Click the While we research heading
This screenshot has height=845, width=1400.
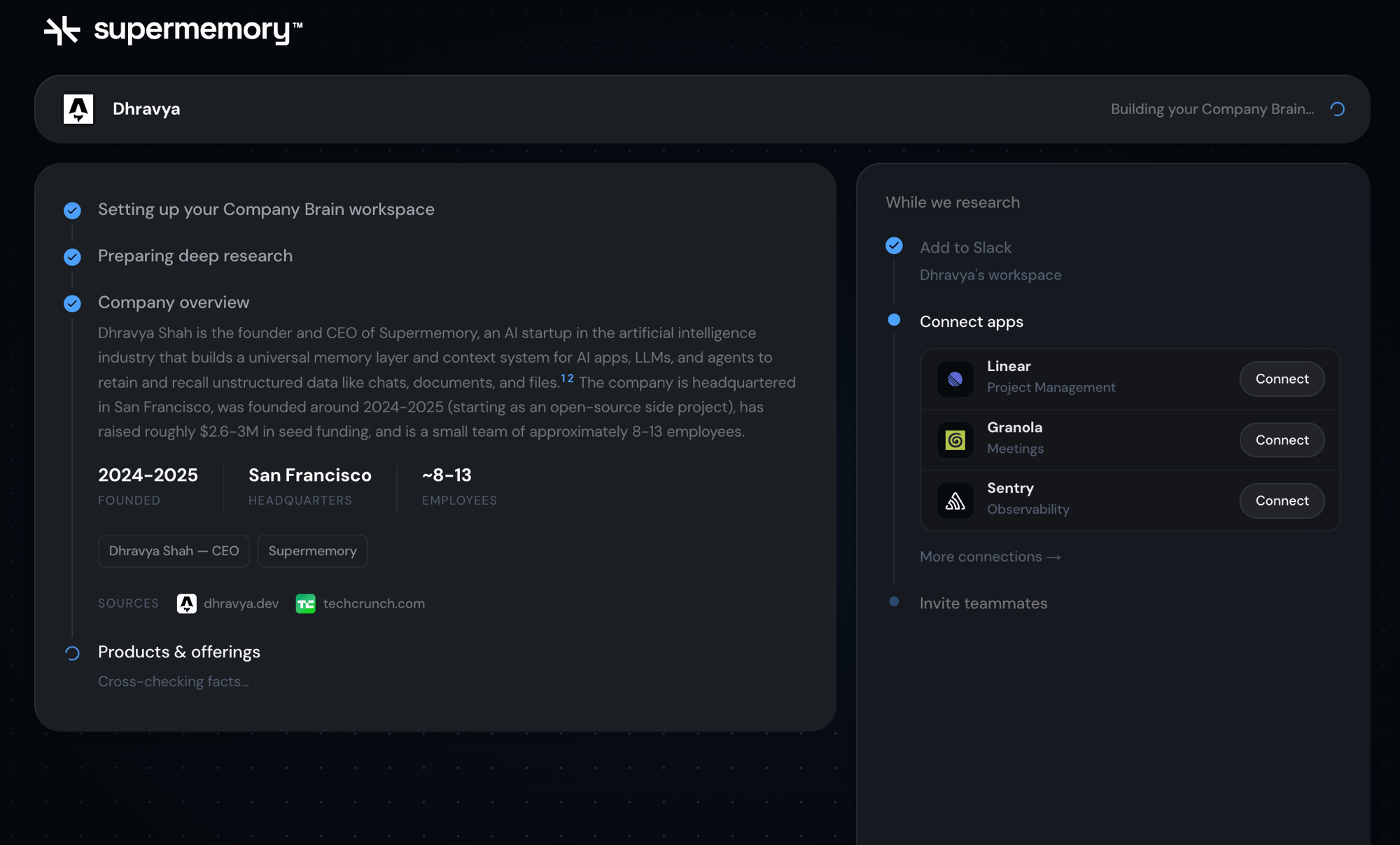coord(953,202)
